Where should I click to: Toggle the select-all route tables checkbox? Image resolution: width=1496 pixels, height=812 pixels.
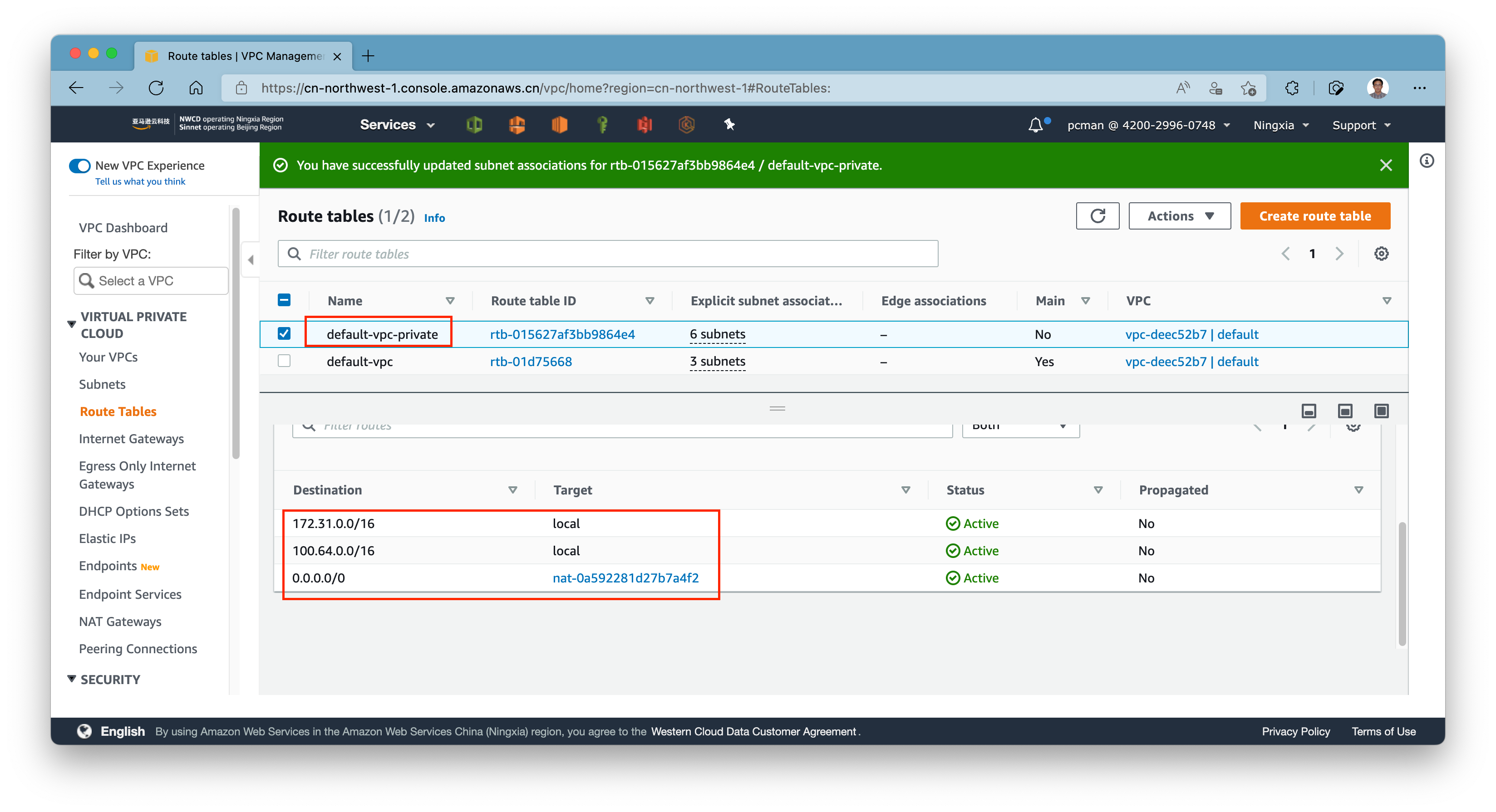click(284, 300)
